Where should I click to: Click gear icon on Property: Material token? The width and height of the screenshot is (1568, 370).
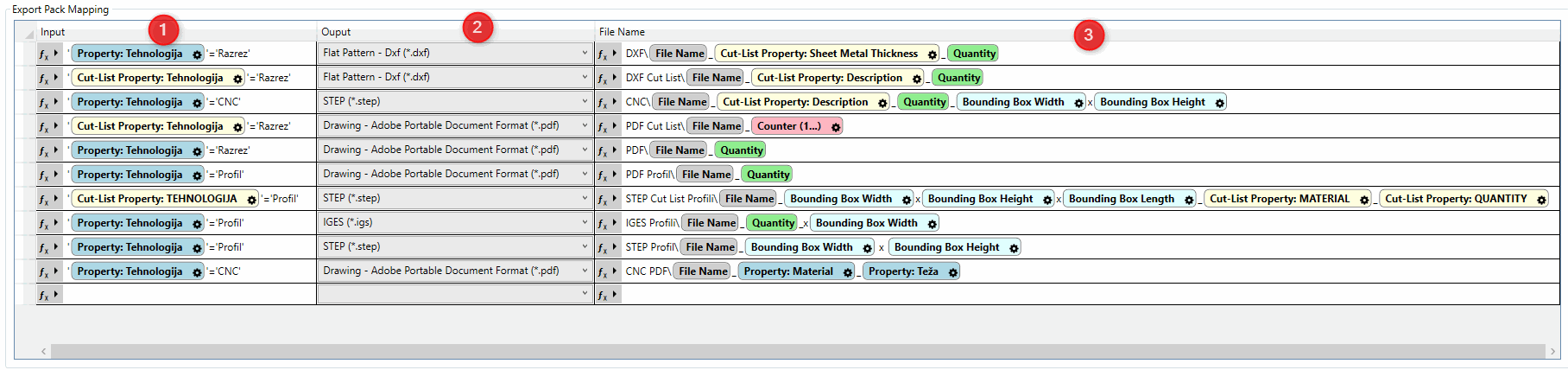point(847,272)
